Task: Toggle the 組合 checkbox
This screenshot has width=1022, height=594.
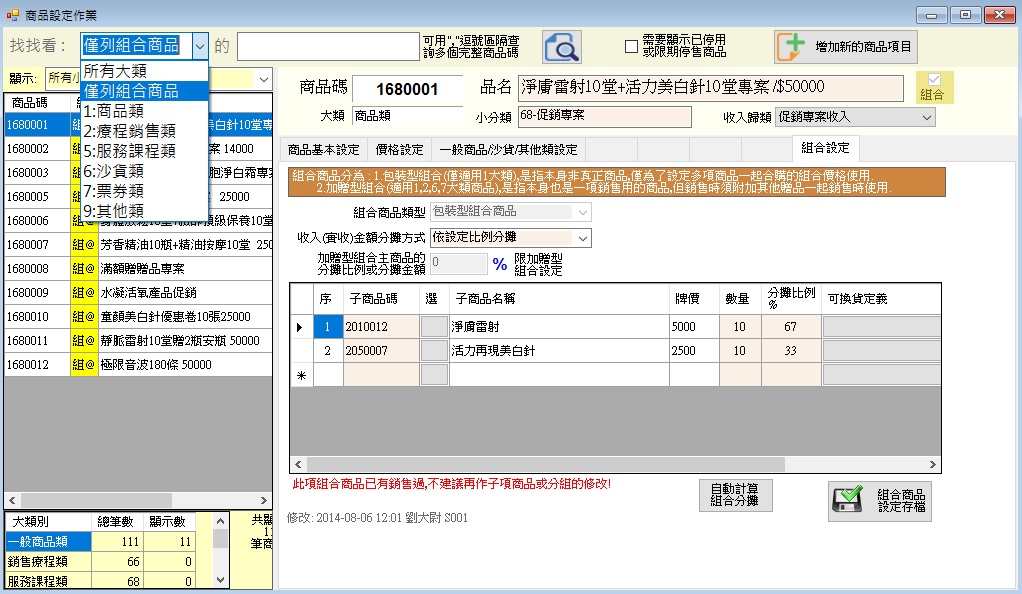Action: 934,80
